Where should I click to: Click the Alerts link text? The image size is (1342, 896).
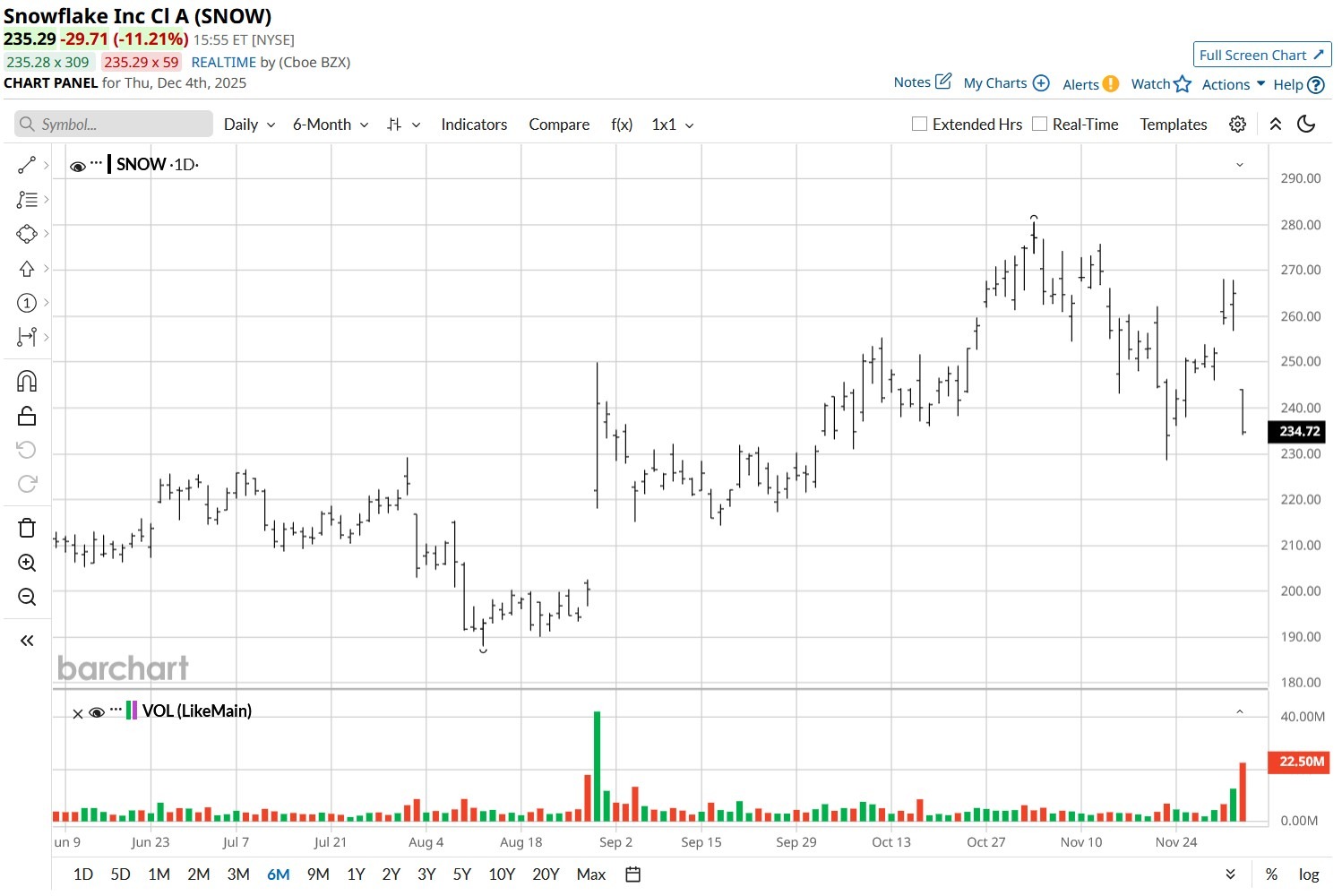point(1080,84)
